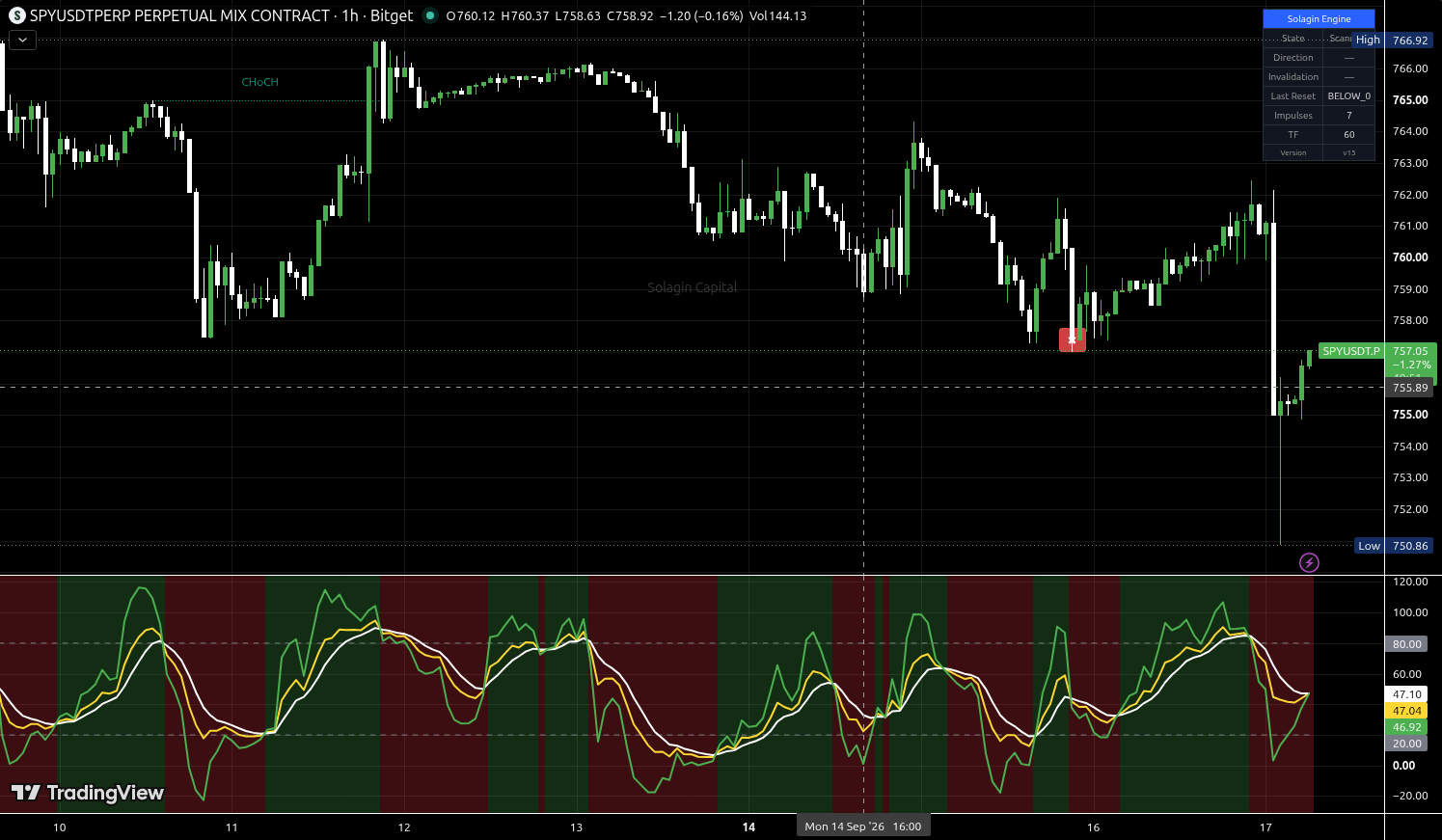Click the 1h interval in the legend

350,15
